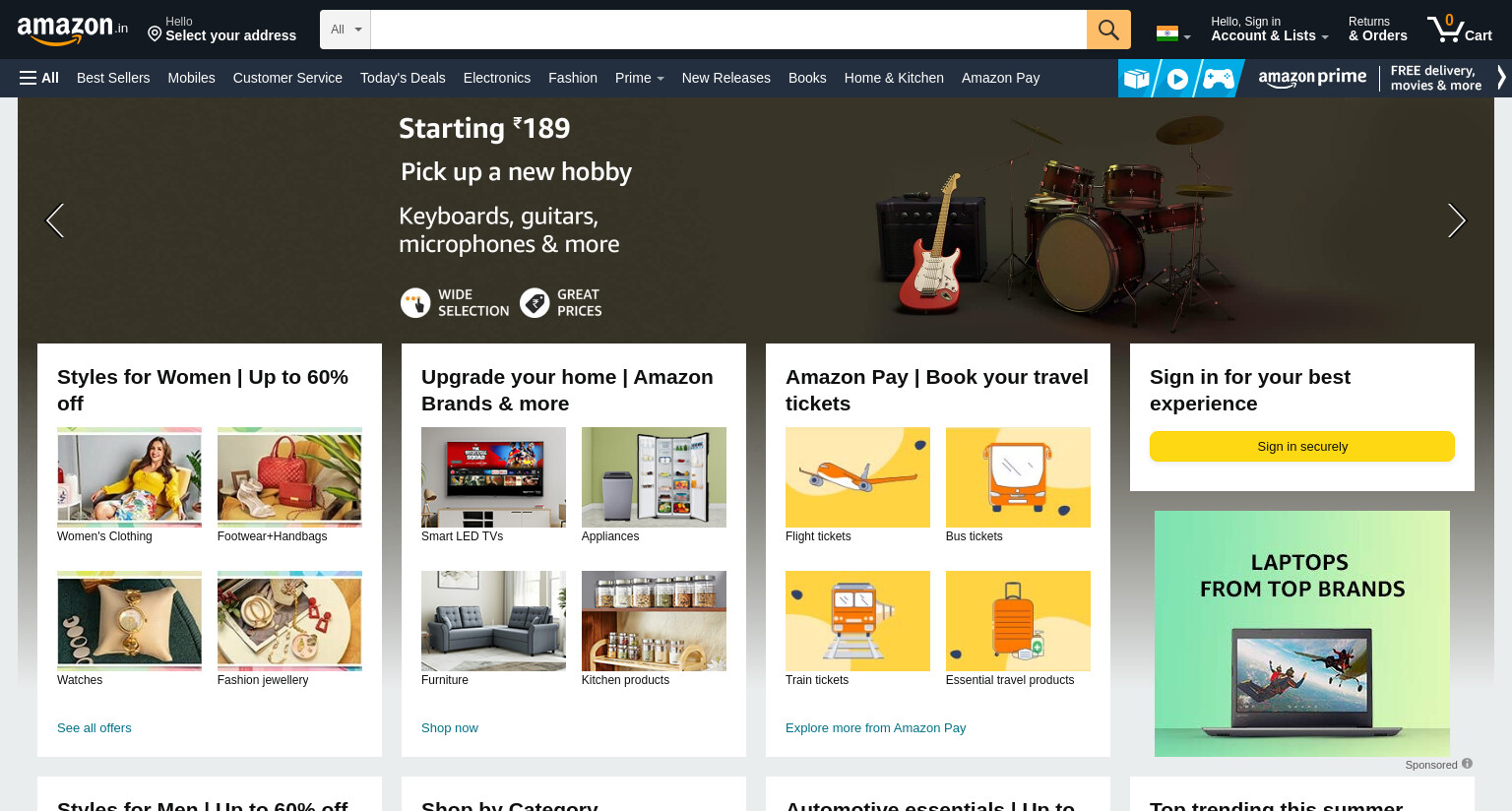Click the Amazon.in logo

(73, 30)
